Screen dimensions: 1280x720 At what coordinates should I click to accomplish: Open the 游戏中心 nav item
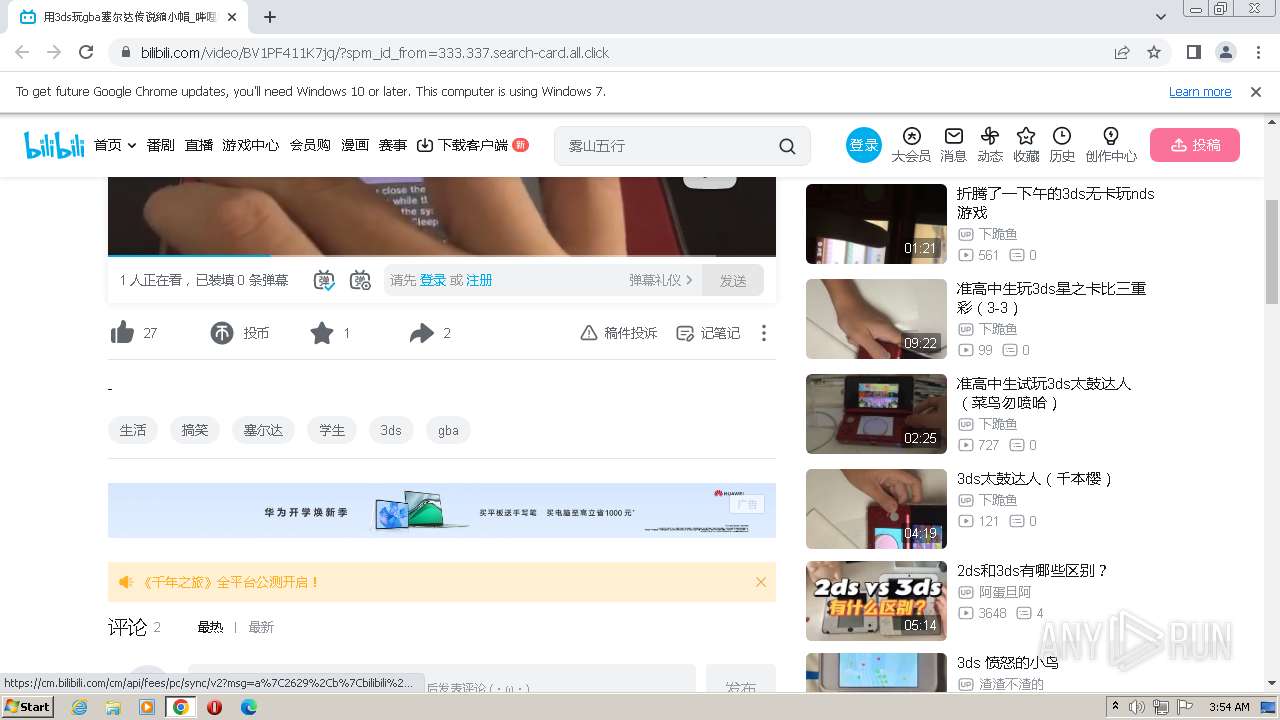point(251,145)
